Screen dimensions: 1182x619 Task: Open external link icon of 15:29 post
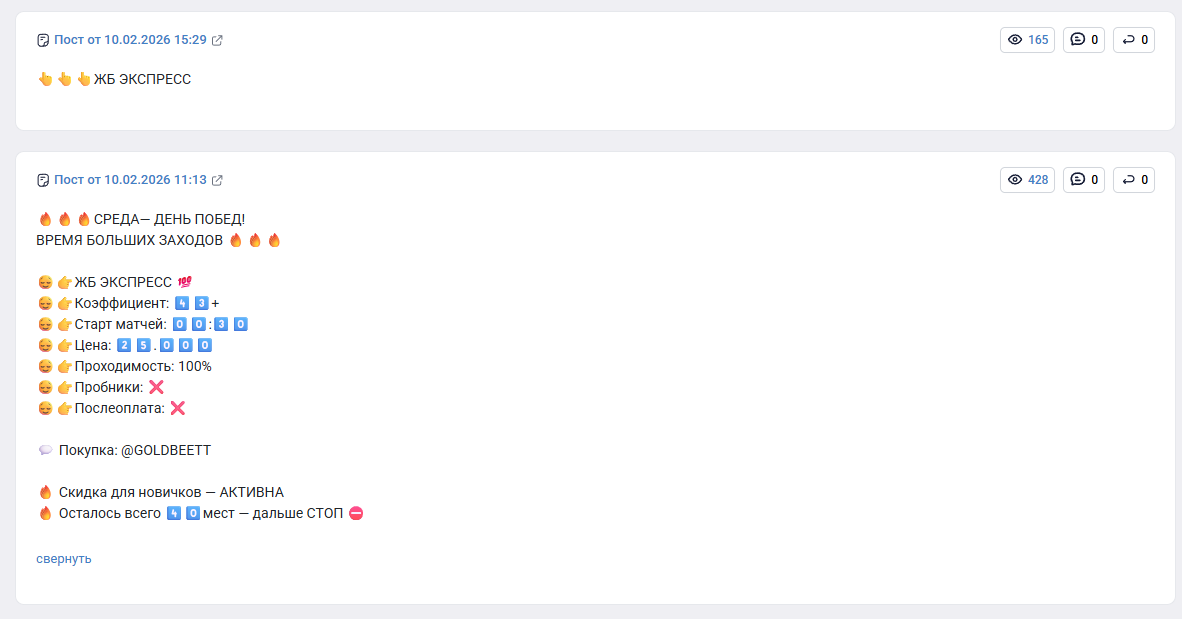pos(217,40)
